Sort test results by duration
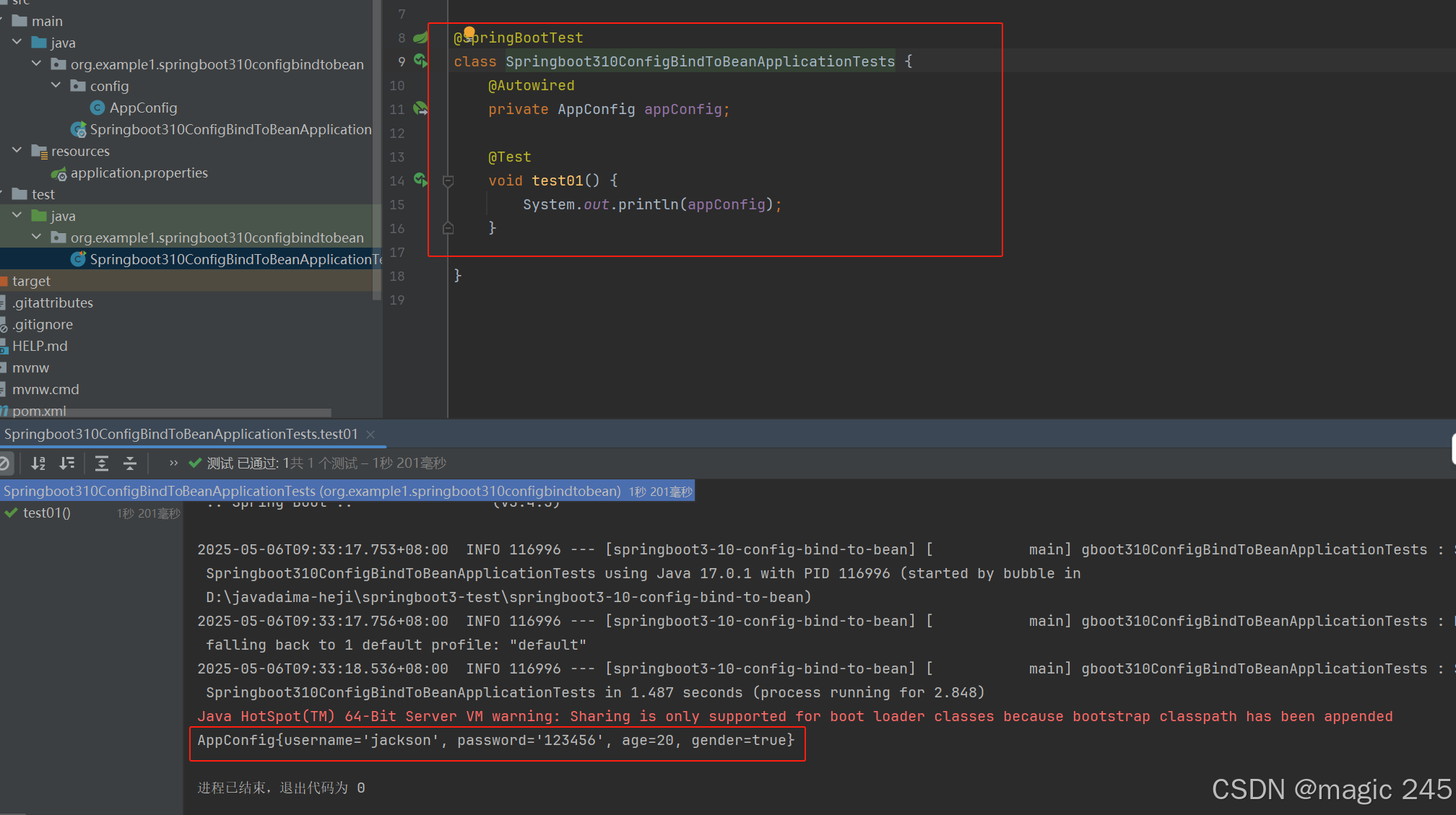The width and height of the screenshot is (1456, 815). click(x=67, y=463)
